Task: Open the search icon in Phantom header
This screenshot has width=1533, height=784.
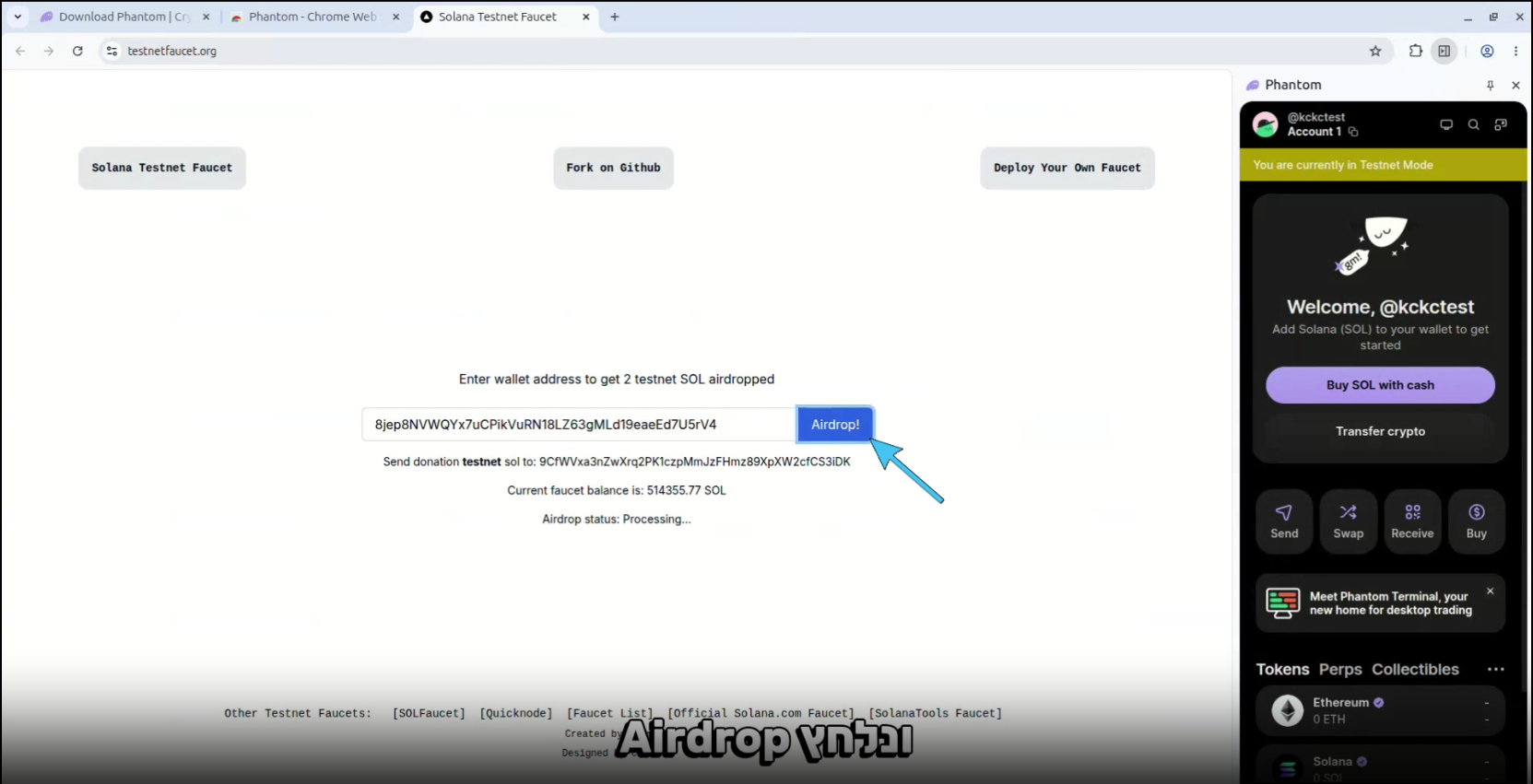Action: click(x=1473, y=124)
